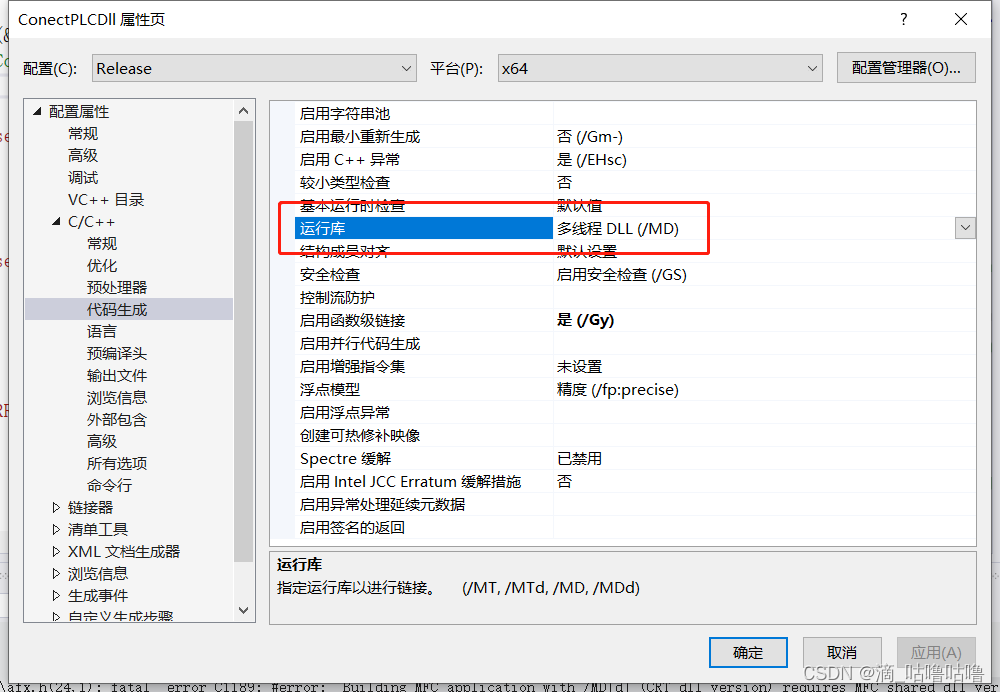This screenshot has height=692, width=1000.
Task: Open the 配置 Release dropdown
Action: click(254, 68)
